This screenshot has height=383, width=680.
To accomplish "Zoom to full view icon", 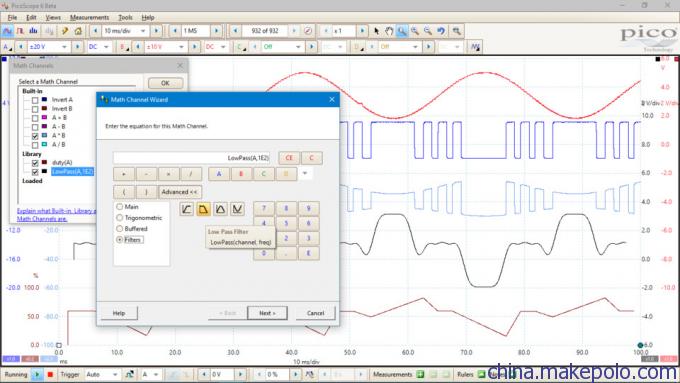I will (457, 31).
